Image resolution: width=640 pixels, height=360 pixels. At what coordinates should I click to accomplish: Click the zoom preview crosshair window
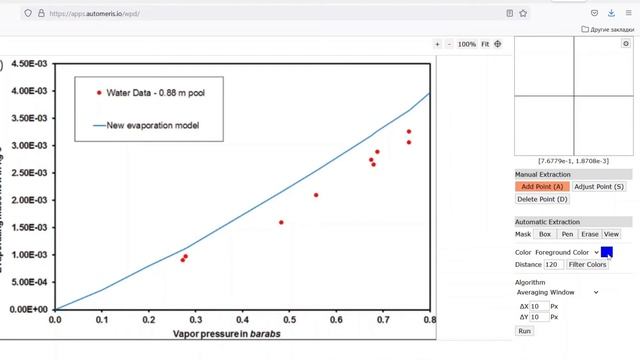coord(574,96)
